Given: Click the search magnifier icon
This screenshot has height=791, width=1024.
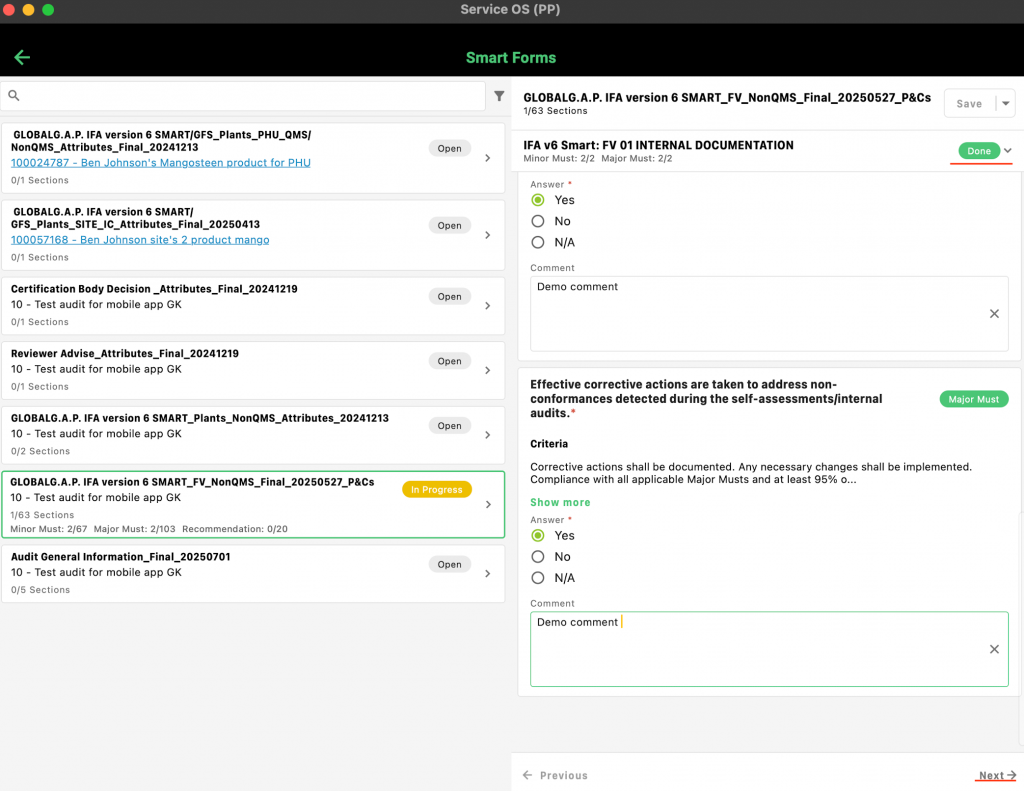Looking at the screenshot, I should coord(14,96).
